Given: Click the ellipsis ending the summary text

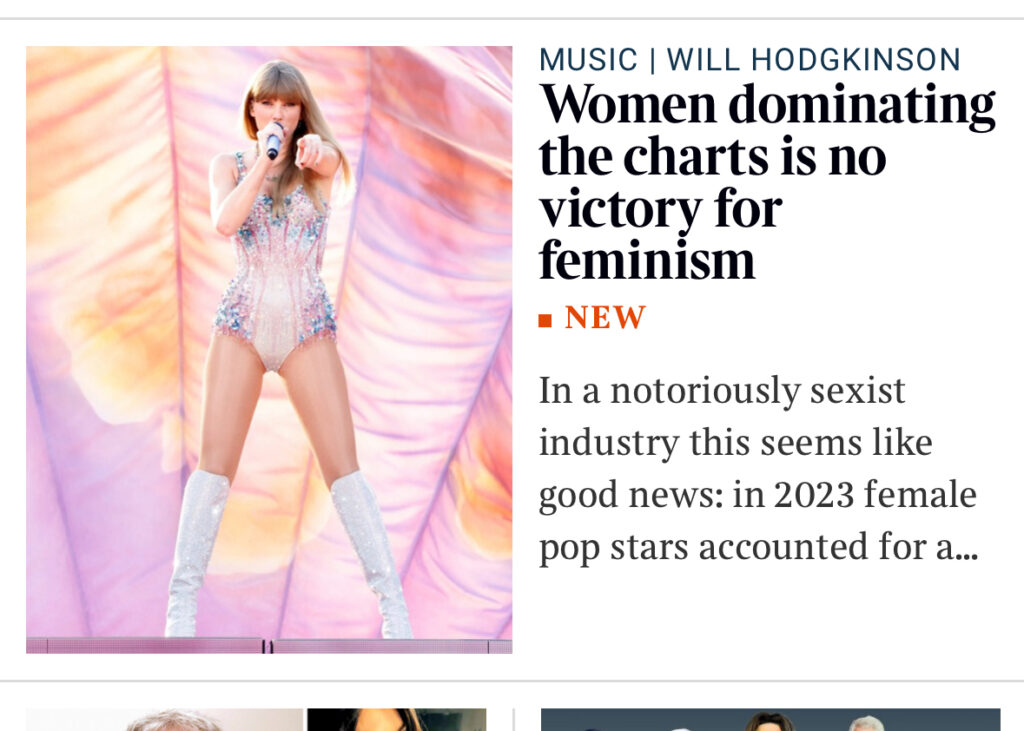Looking at the screenshot, I should [x=966, y=549].
